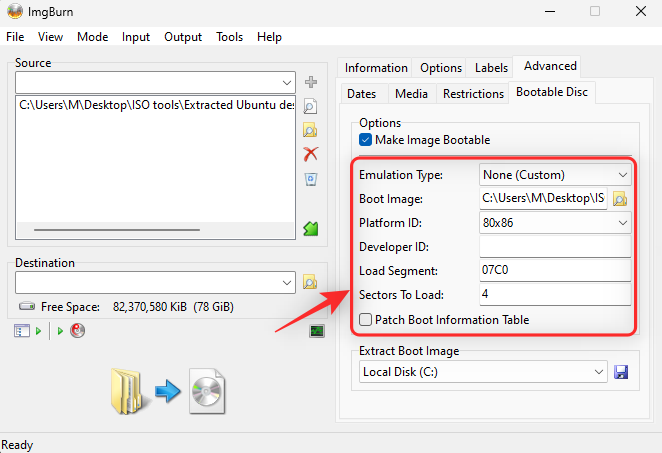
Task: Save extracted boot image floppy icon
Action: click(x=621, y=372)
